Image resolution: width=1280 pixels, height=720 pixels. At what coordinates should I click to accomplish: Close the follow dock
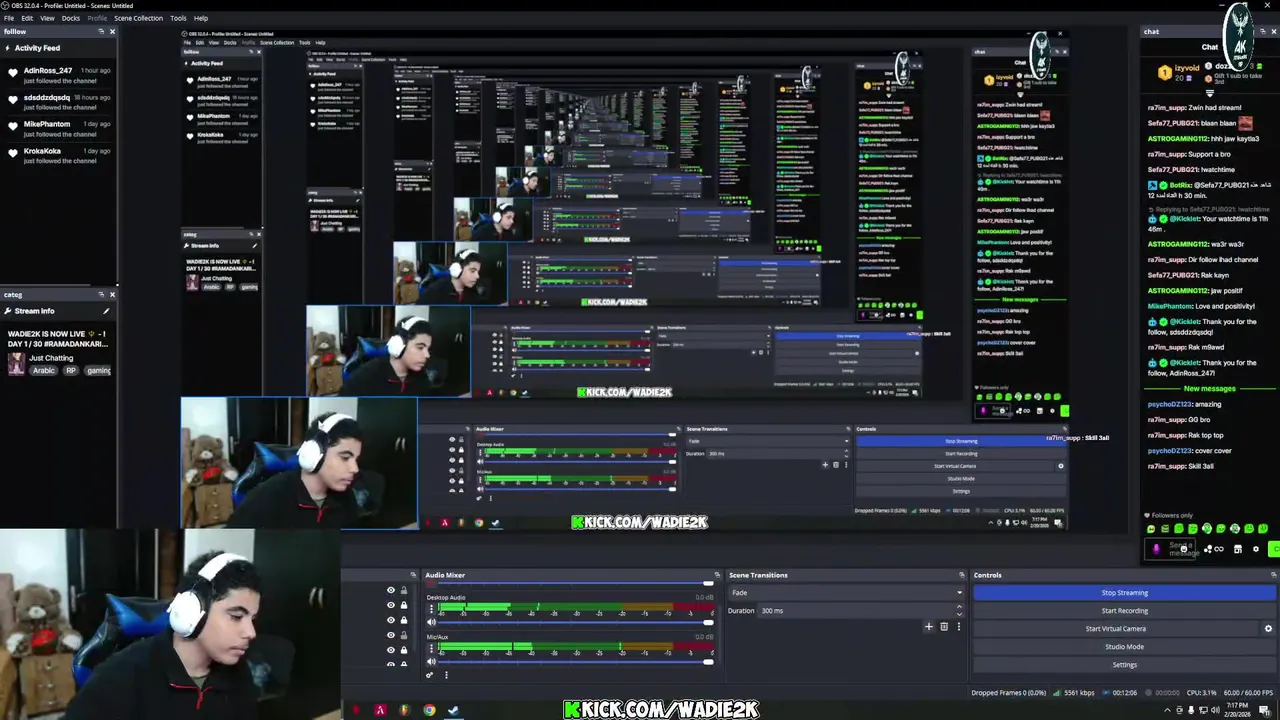tap(112, 31)
